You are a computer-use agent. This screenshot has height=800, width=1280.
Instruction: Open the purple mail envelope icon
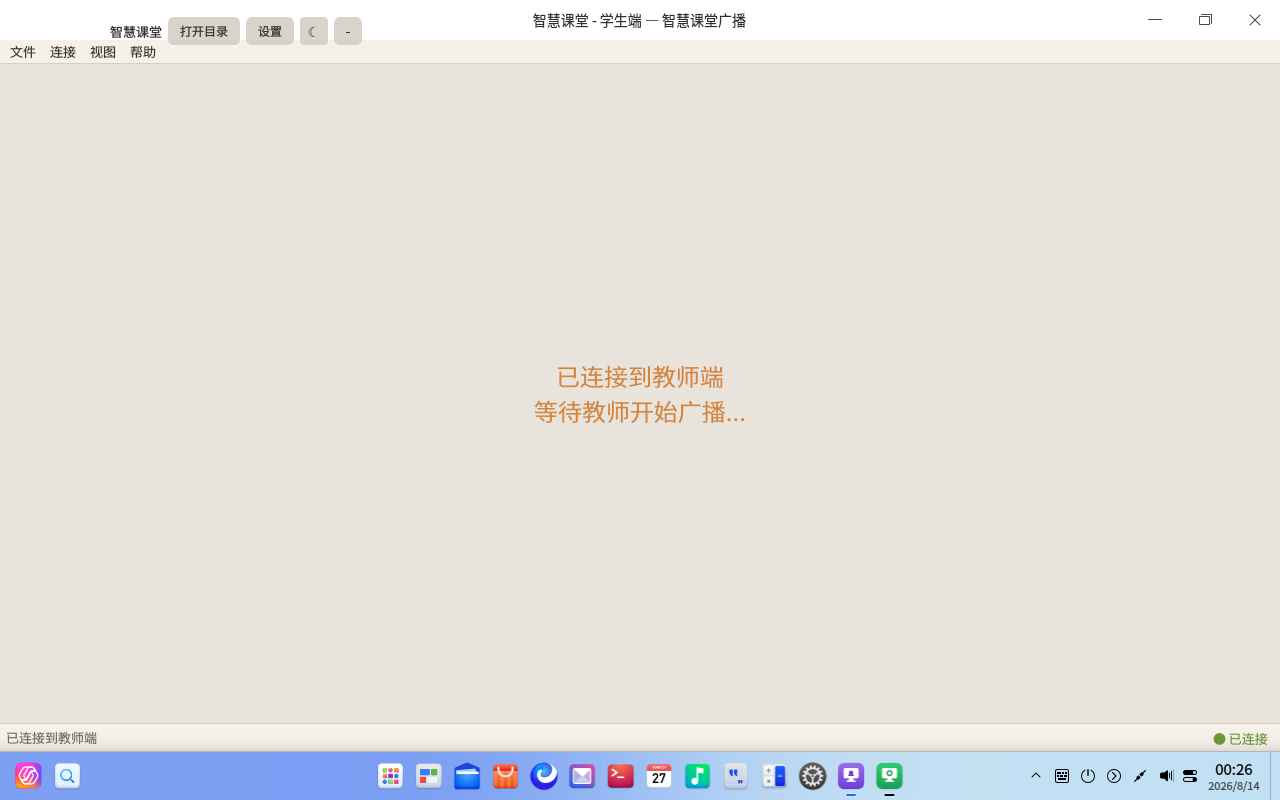pos(582,776)
